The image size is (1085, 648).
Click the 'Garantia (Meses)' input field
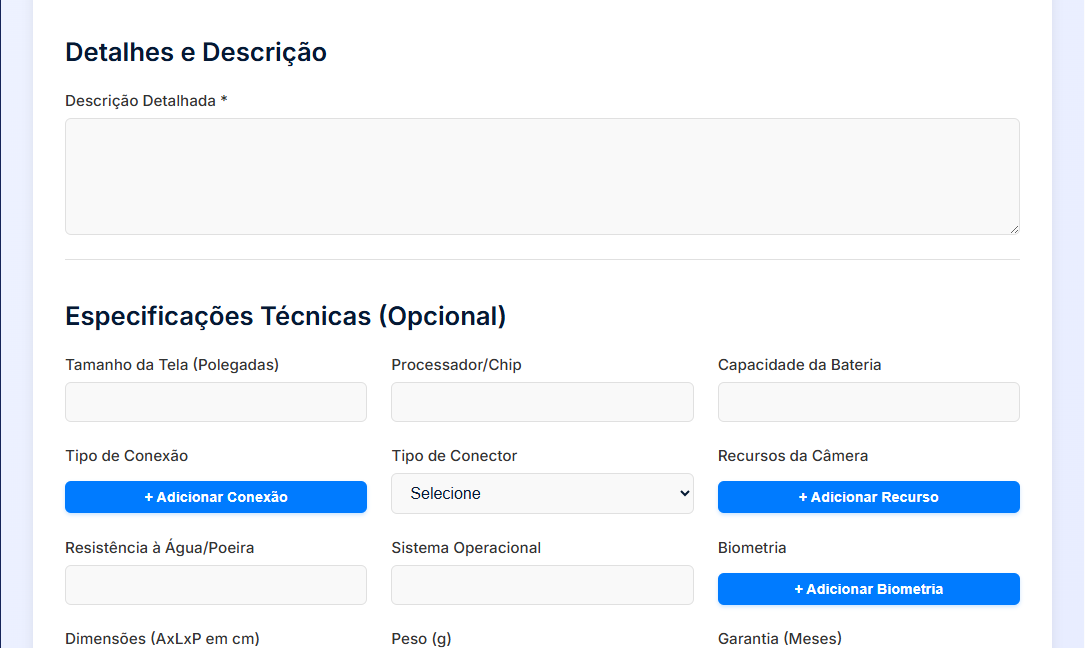point(868,645)
